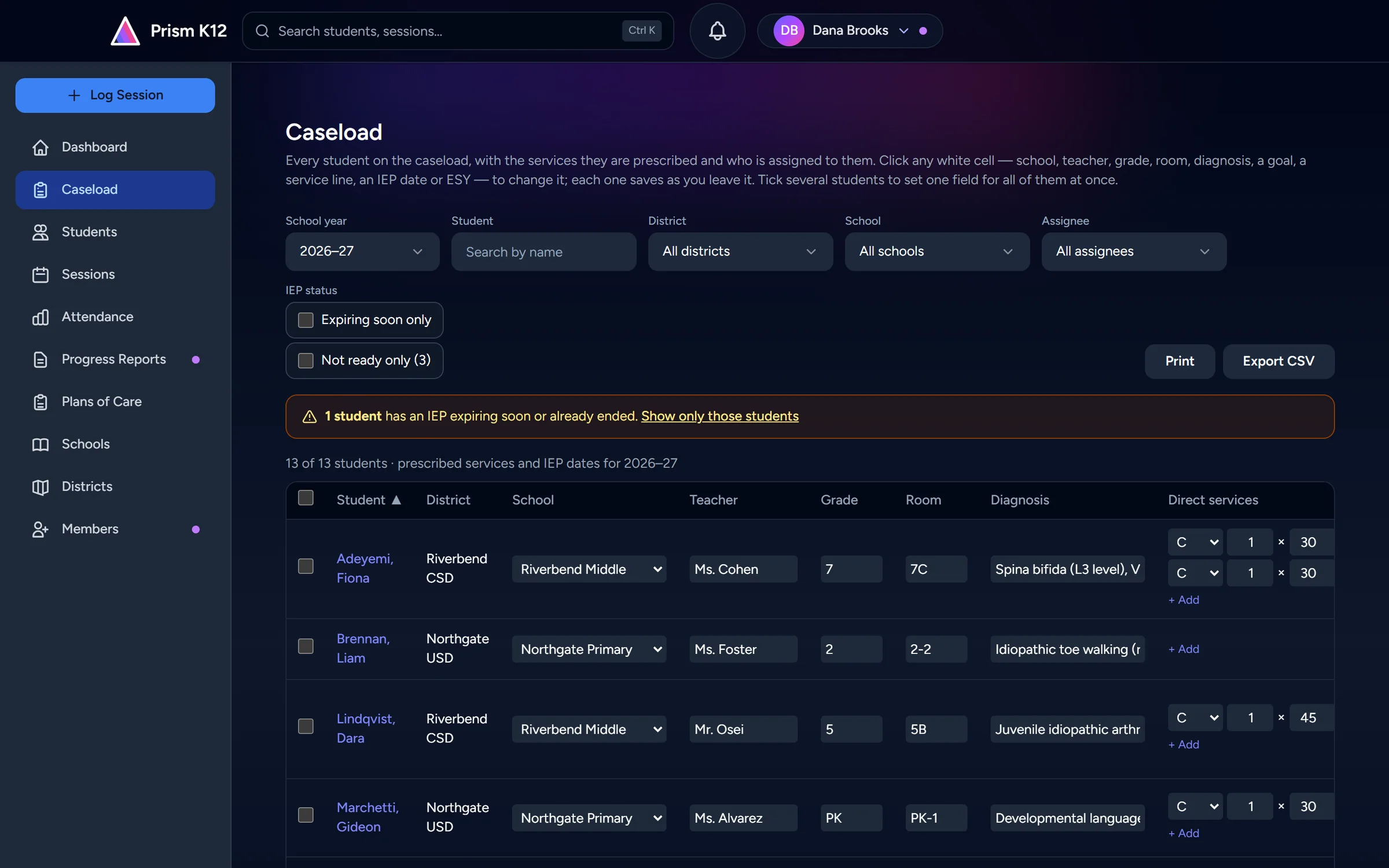Image resolution: width=1389 pixels, height=868 pixels.
Task: Expand Dana Brooks account menu
Action: point(850,31)
